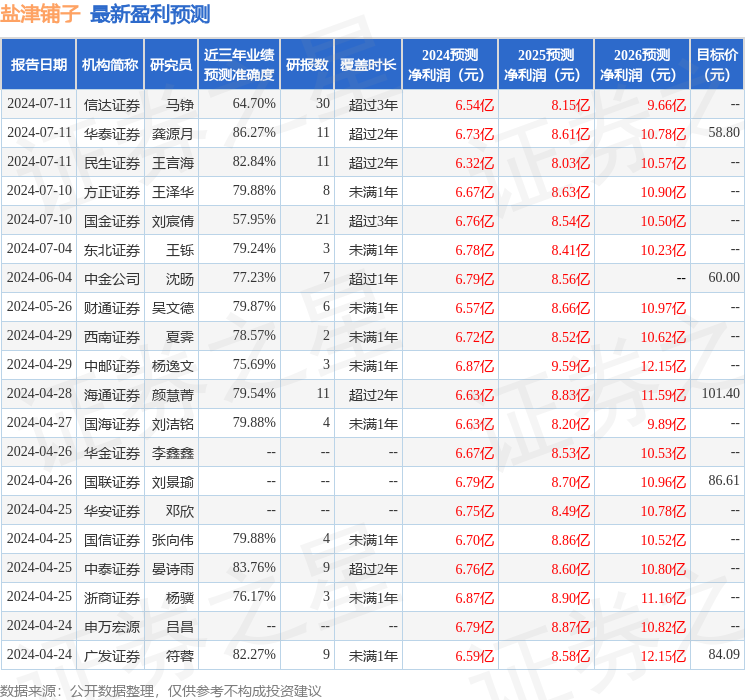Select the 机构简称 column header
The image size is (745, 700).
(x=110, y=65)
